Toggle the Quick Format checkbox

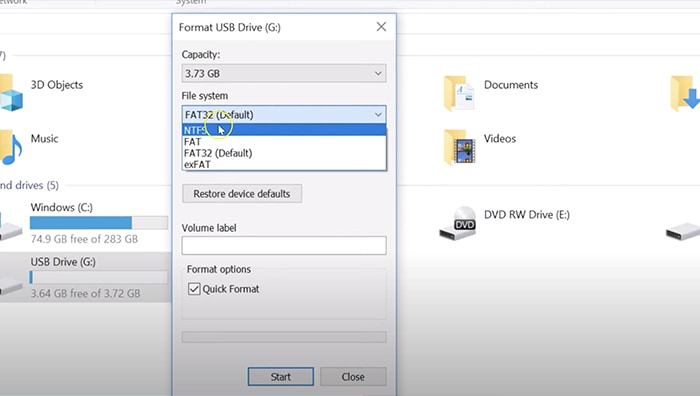[x=194, y=289]
